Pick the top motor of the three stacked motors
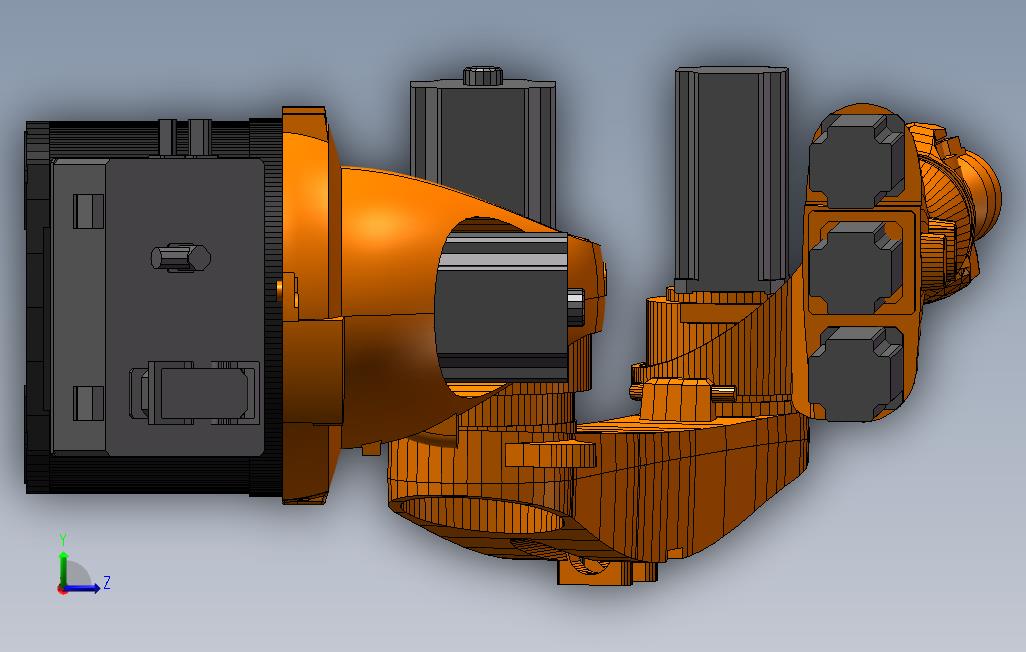The height and width of the screenshot is (652, 1026). [x=857, y=161]
